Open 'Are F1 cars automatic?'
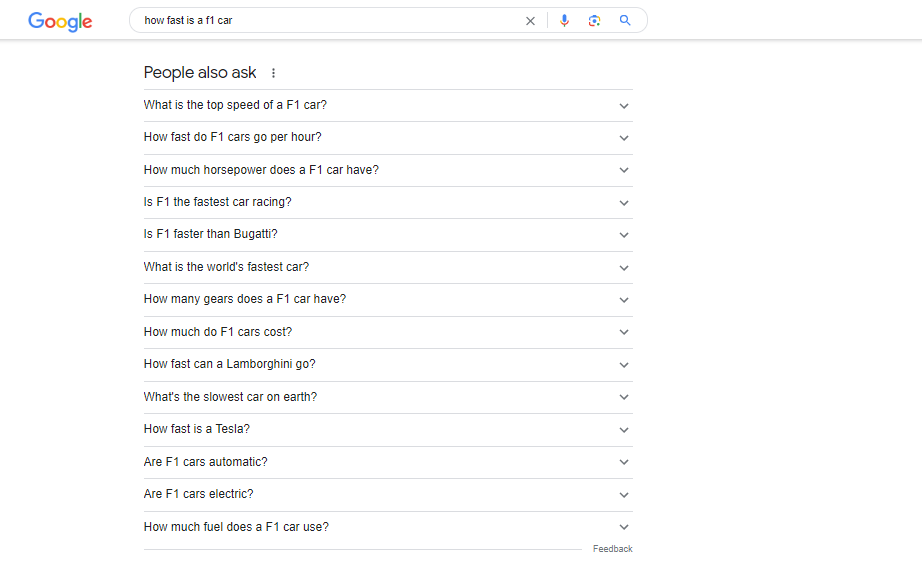922x584 pixels. pyautogui.click(x=205, y=462)
